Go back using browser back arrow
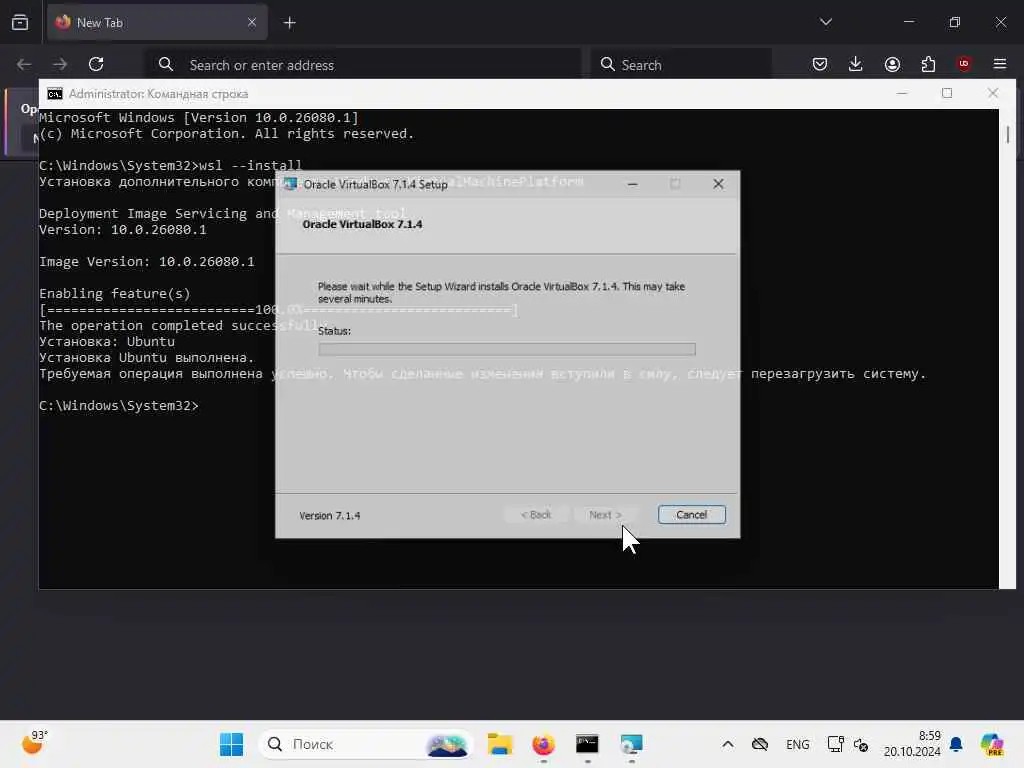Viewport: 1024px width, 768px height. point(24,64)
